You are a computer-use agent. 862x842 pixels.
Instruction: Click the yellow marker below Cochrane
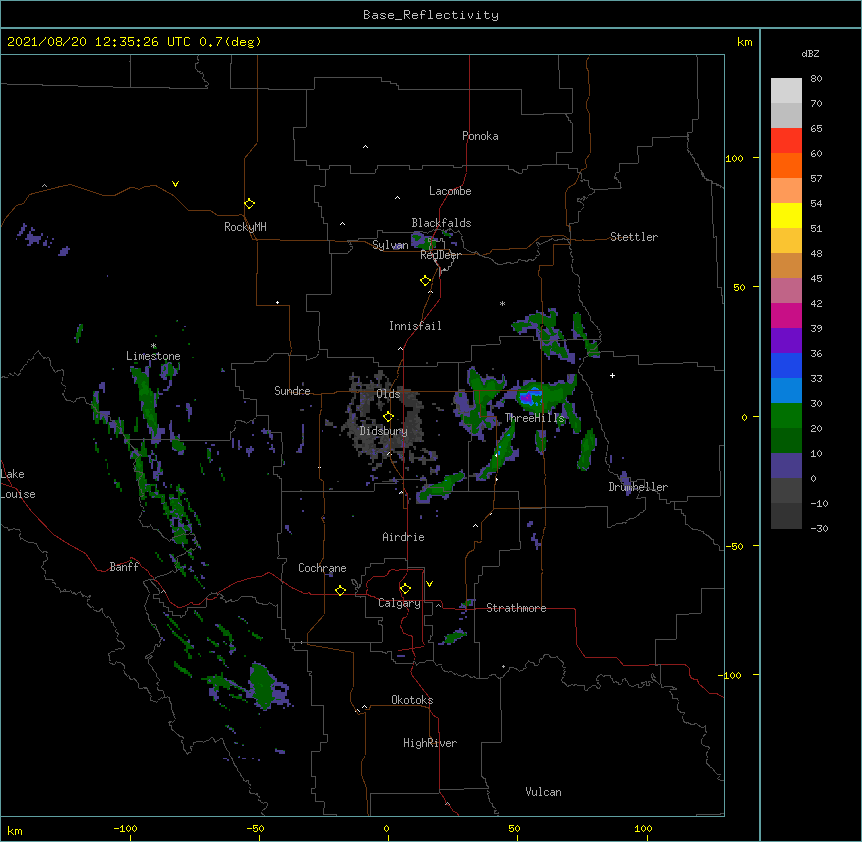[x=340, y=590]
